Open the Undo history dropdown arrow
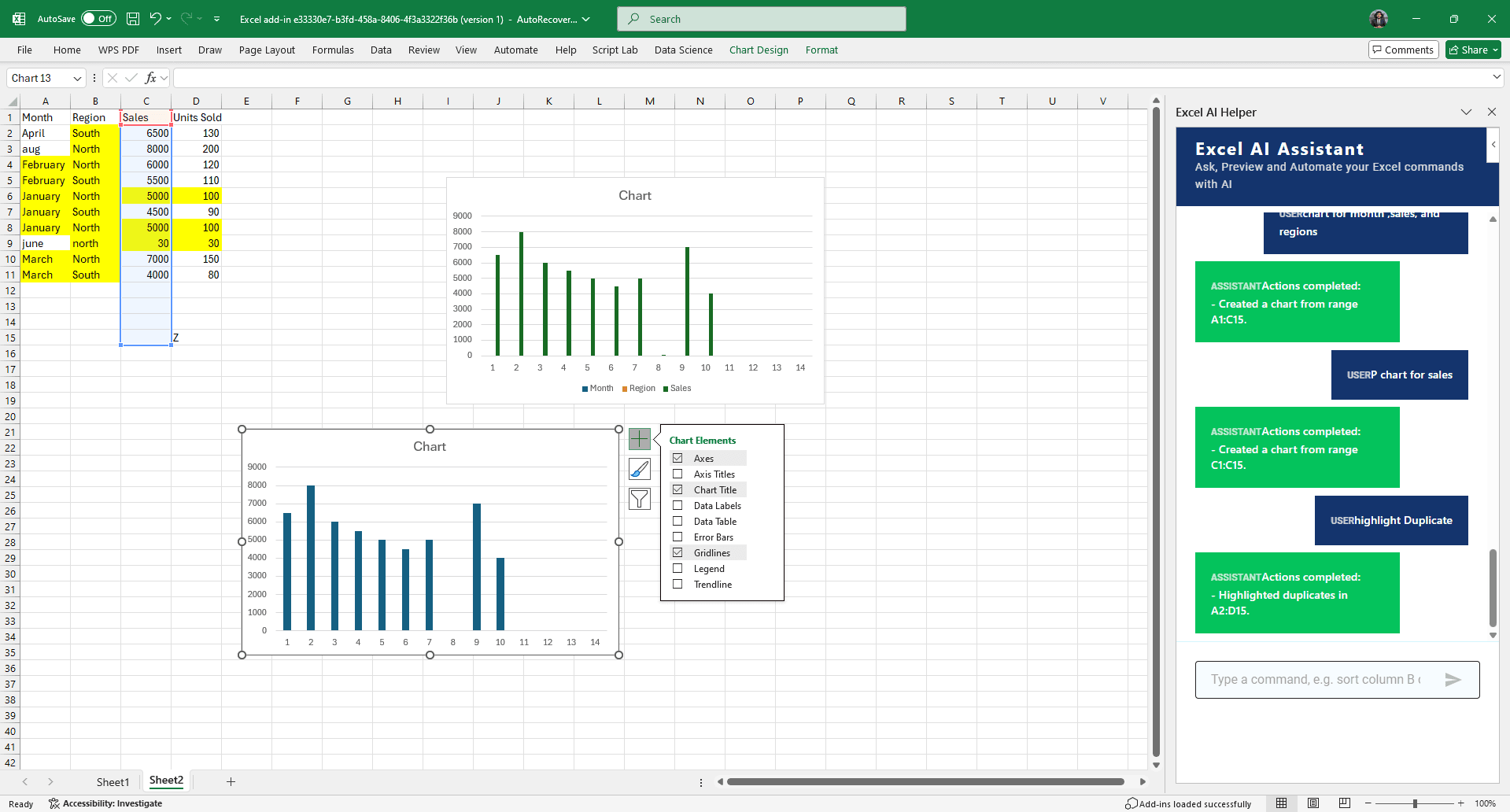The width and height of the screenshot is (1510, 812). [168, 19]
